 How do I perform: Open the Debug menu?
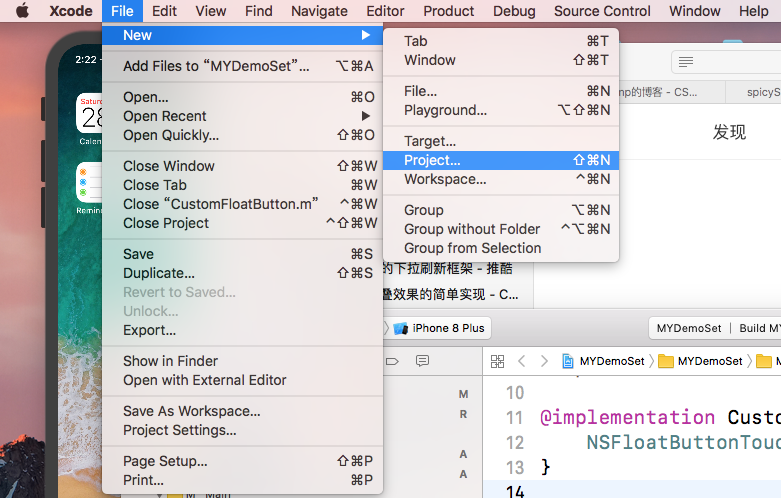(514, 10)
